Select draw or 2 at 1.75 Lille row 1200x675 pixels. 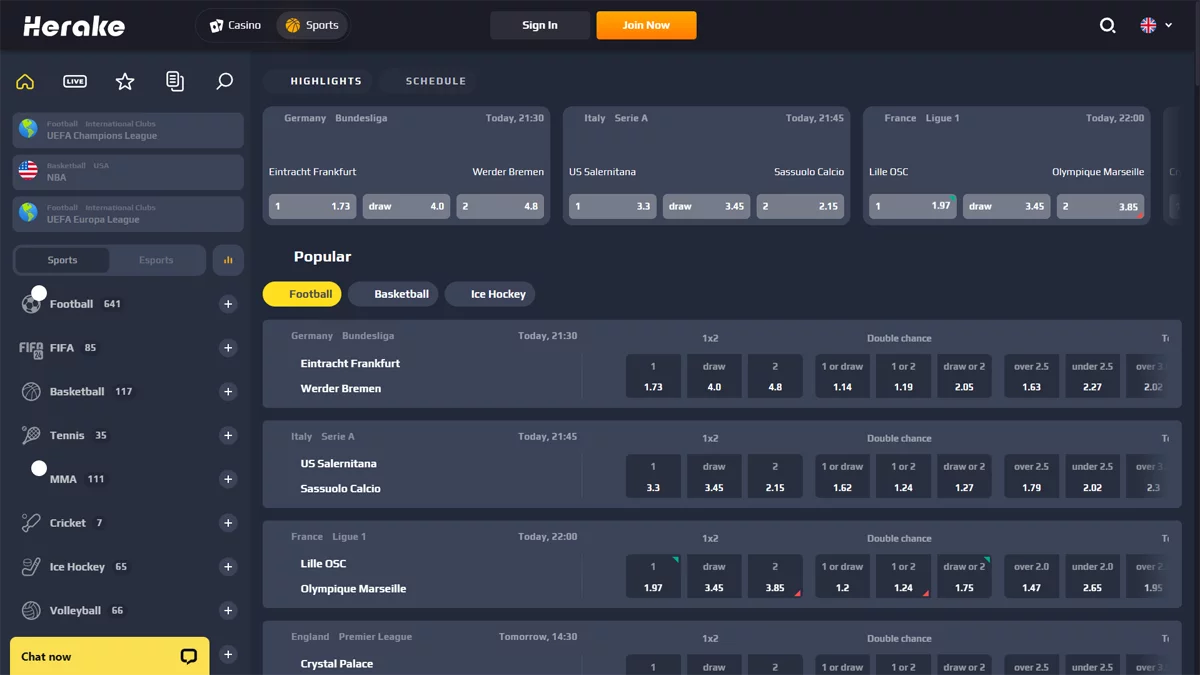pyautogui.click(x=964, y=576)
